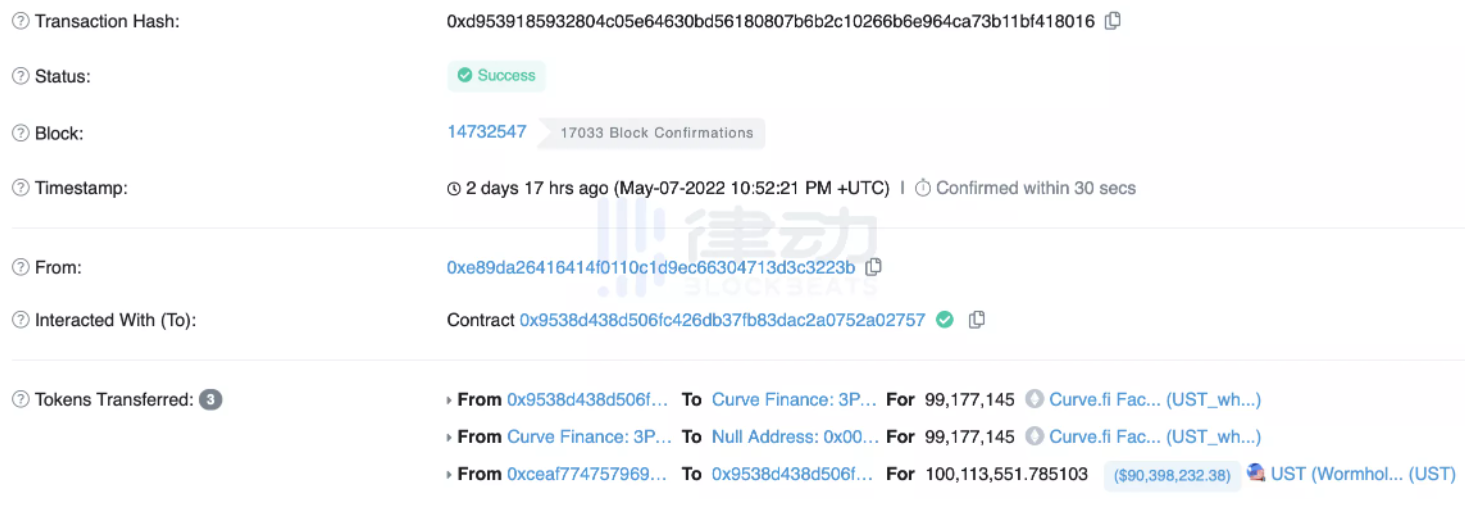Expand first token transfer row arrow
The image size is (1465, 505).
point(449,400)
